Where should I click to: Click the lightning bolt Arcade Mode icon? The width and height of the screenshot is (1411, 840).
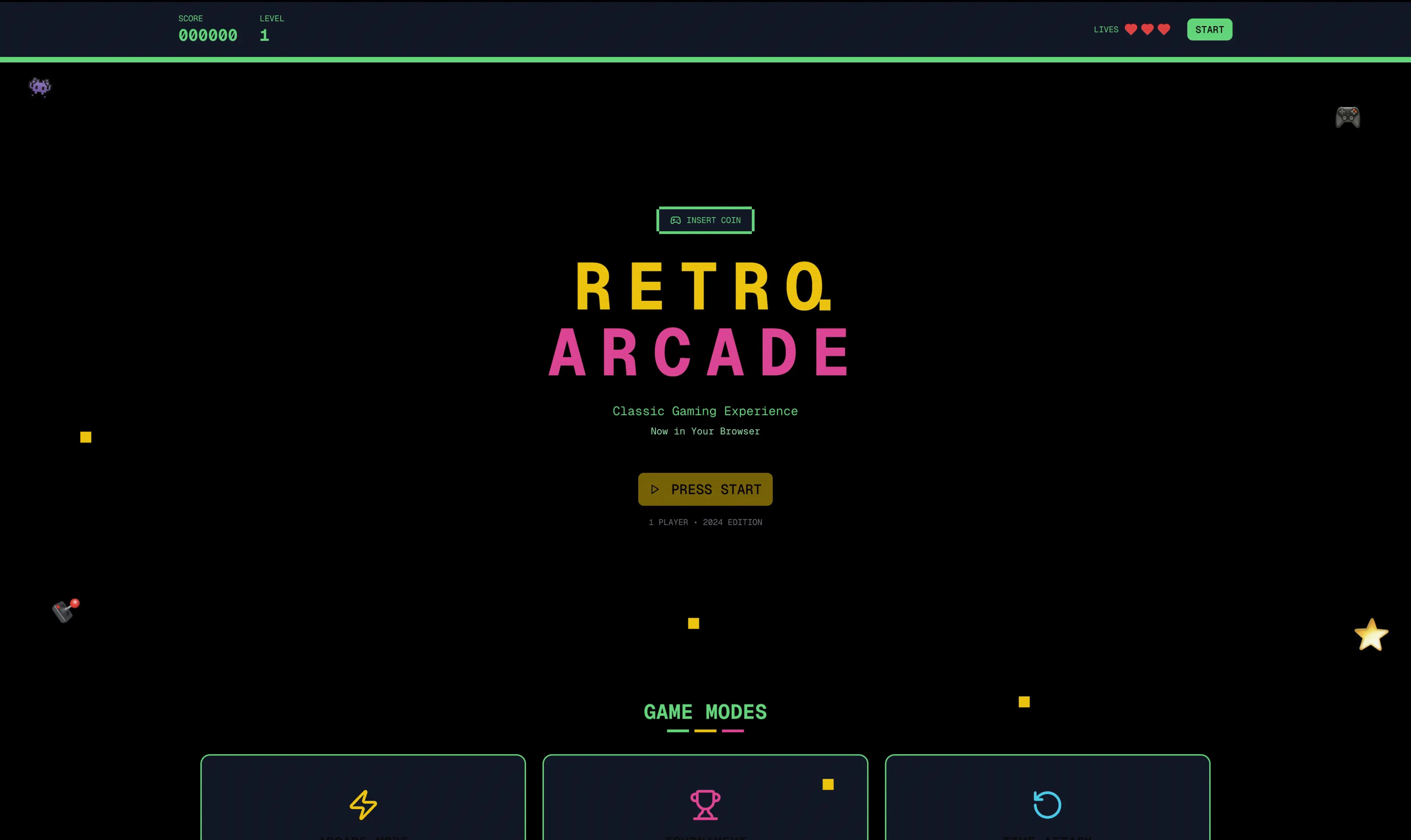(363, 804)
